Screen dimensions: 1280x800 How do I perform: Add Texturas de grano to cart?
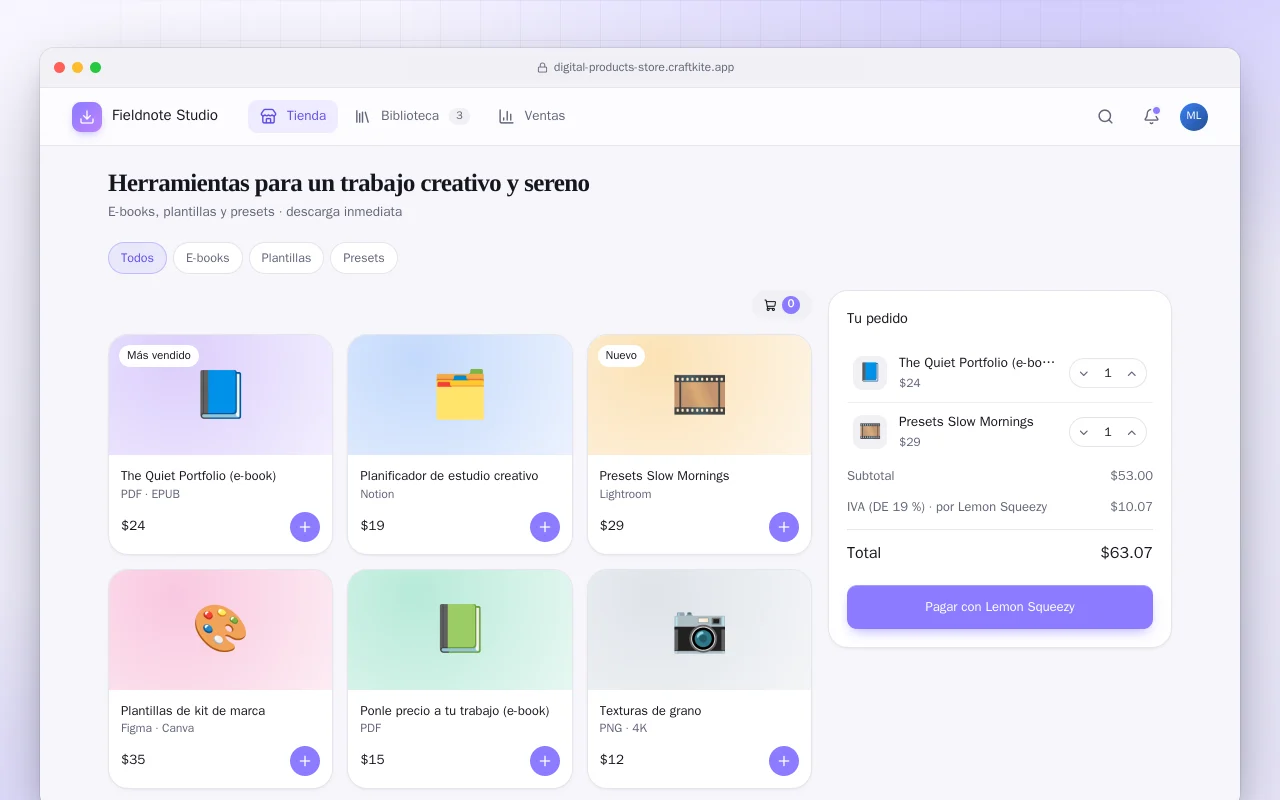[x=784, y=761]
